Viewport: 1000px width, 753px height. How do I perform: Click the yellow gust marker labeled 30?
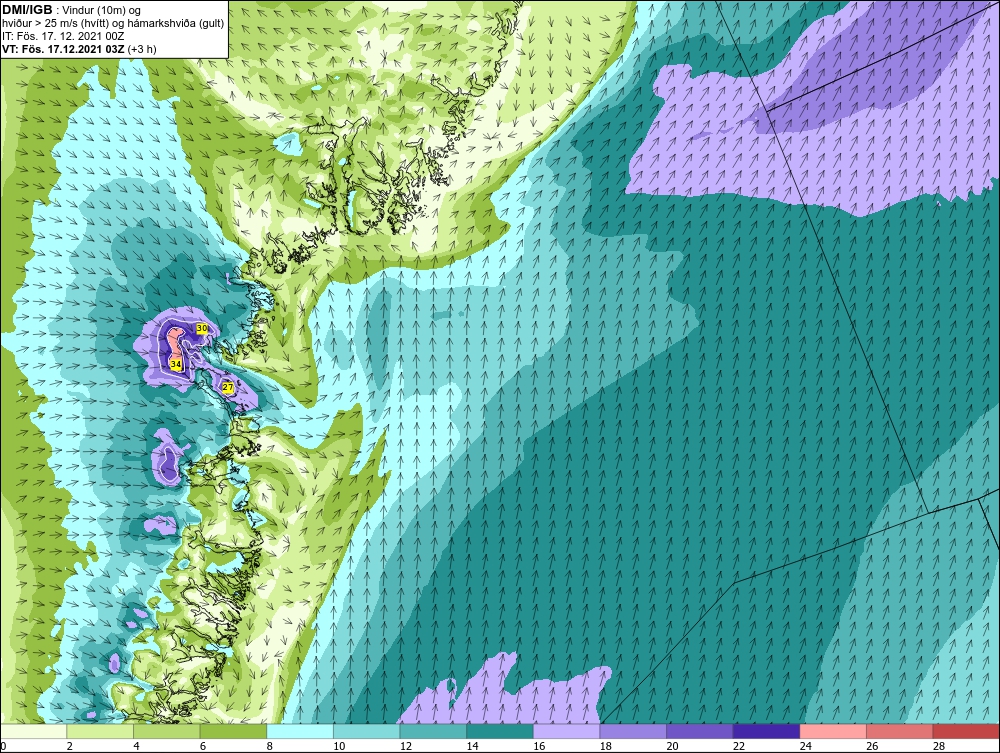coord(202,328)
